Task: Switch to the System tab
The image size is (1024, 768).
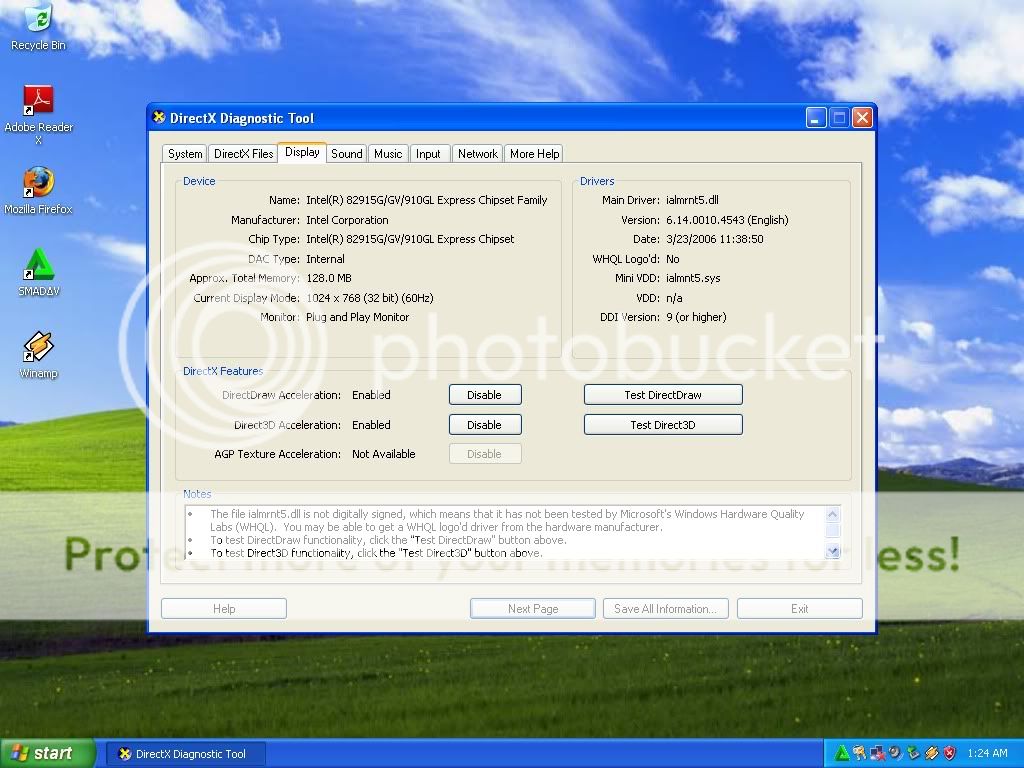Action: click(185, 153)
